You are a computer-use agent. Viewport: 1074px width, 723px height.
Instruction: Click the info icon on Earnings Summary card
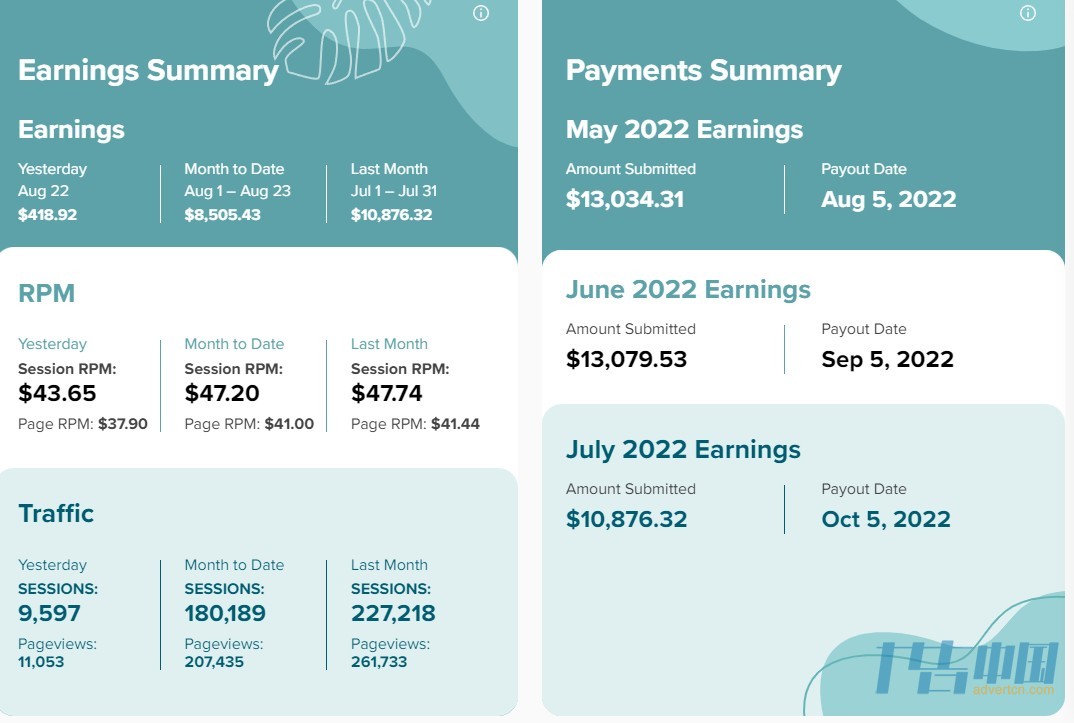[481, 13]
